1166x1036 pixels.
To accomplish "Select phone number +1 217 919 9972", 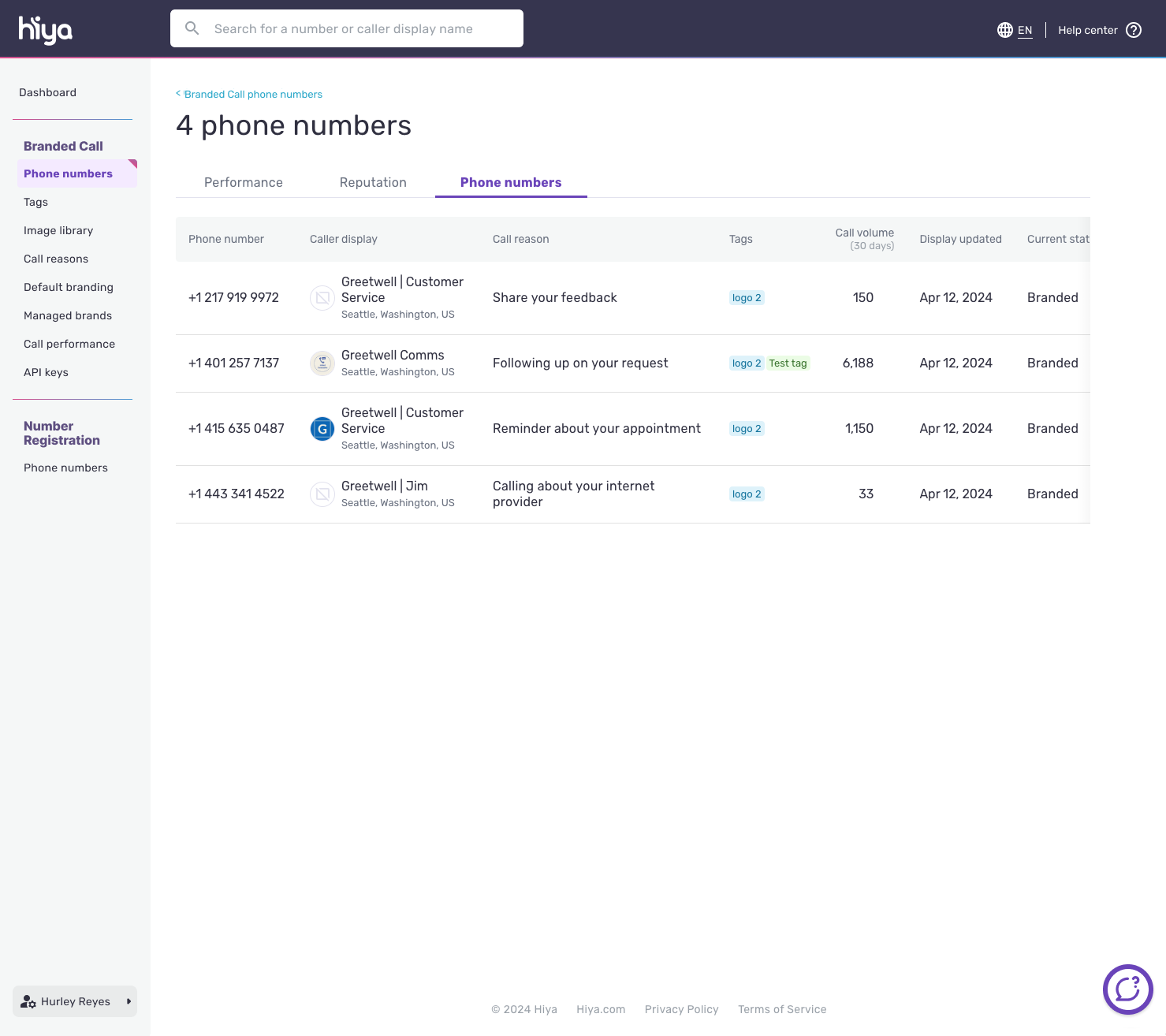I will 233,297.
